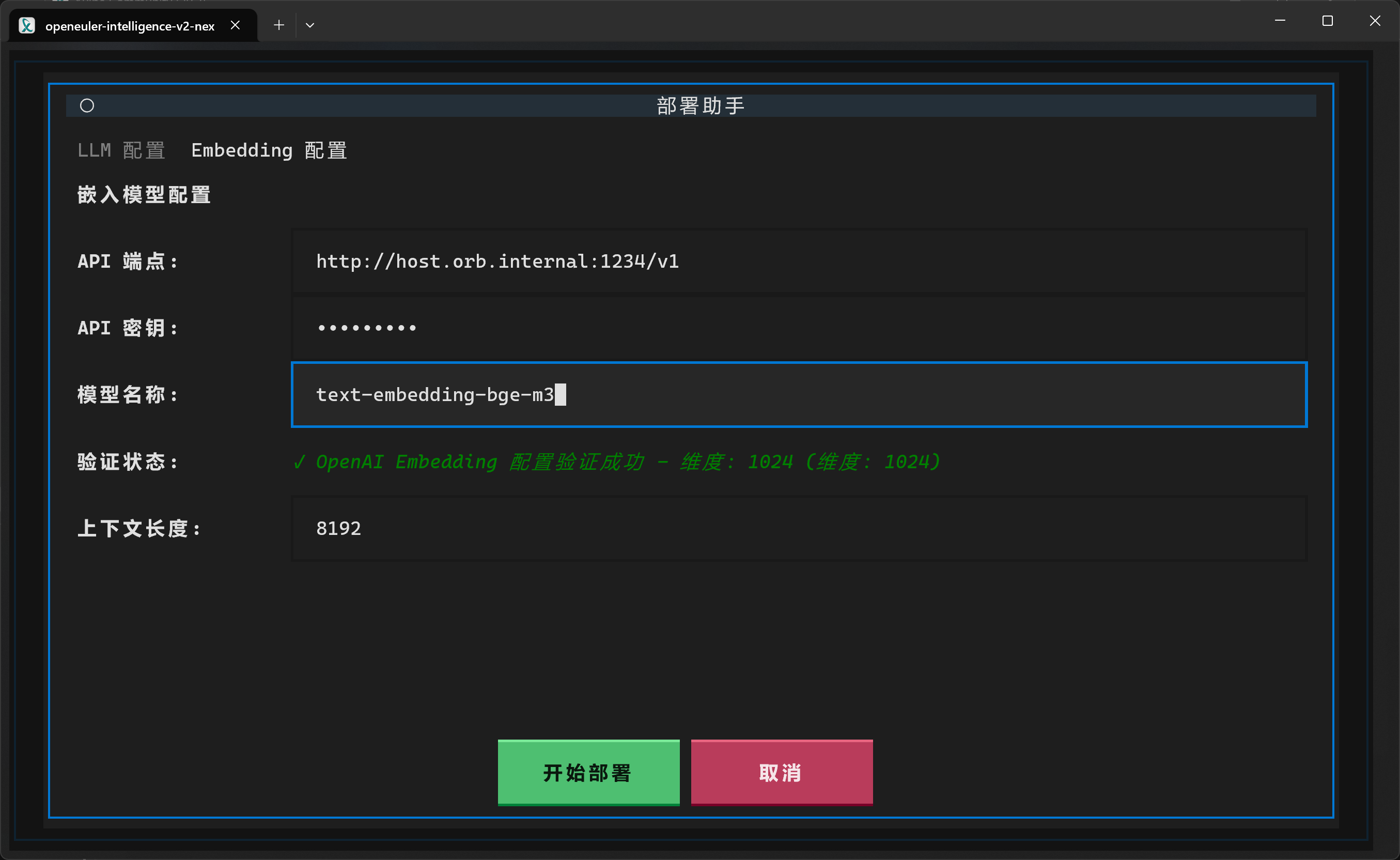This screenshot has width=1400, height=860.
Task: Close the openeuler-intelligence-v2-nex tab
Action: tap(236, 24)
